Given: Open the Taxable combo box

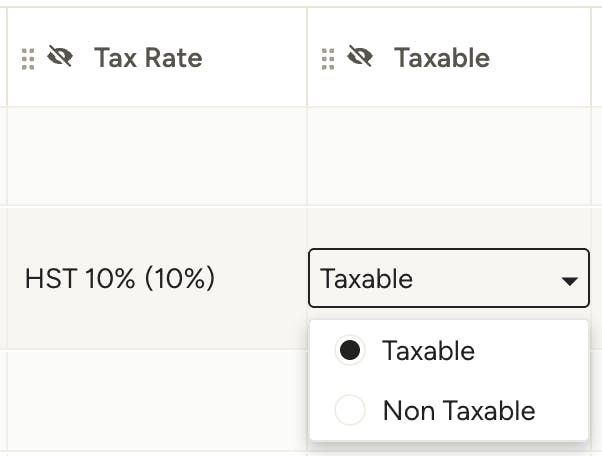Looking at the screenshot, I should coord(449,278).
